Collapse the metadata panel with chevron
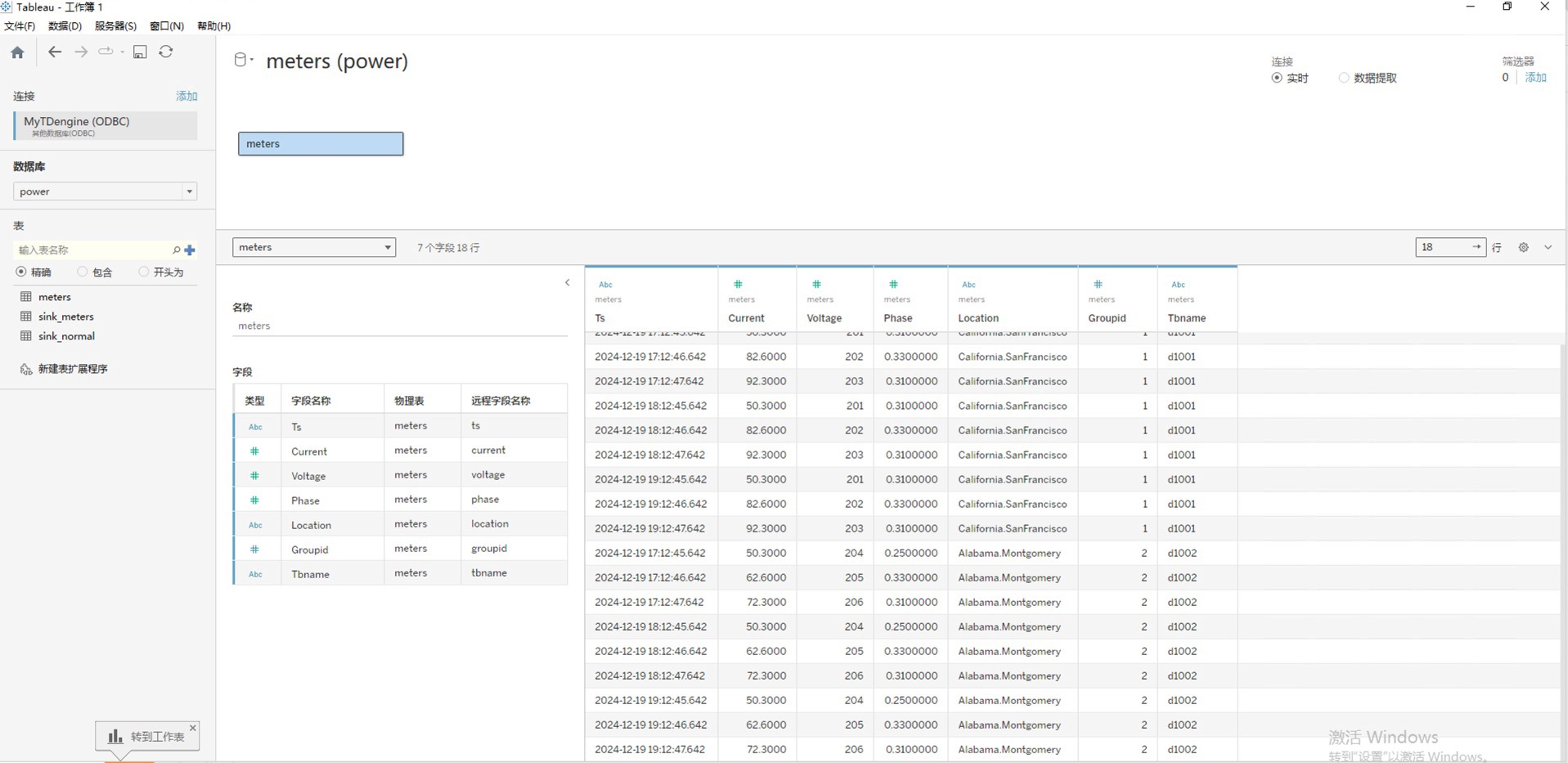Screen dimensions: 1568x763 click(567, 283)
